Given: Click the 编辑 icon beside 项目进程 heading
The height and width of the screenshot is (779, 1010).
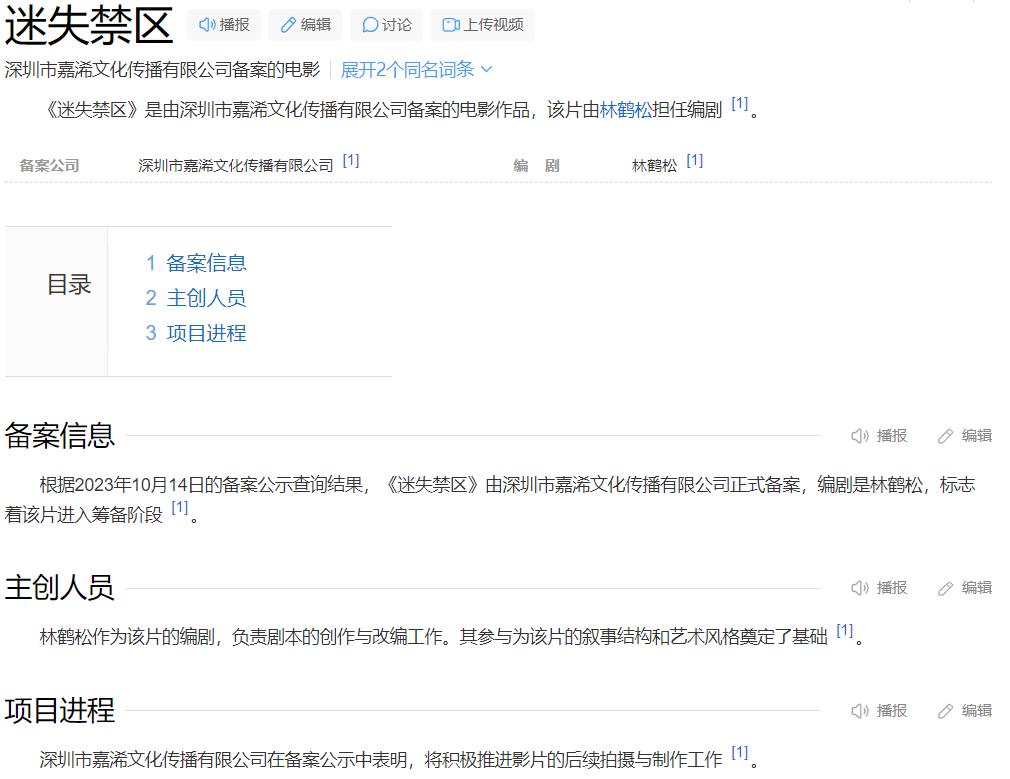Looking at the screenshot, I should (x=946, y=711).
